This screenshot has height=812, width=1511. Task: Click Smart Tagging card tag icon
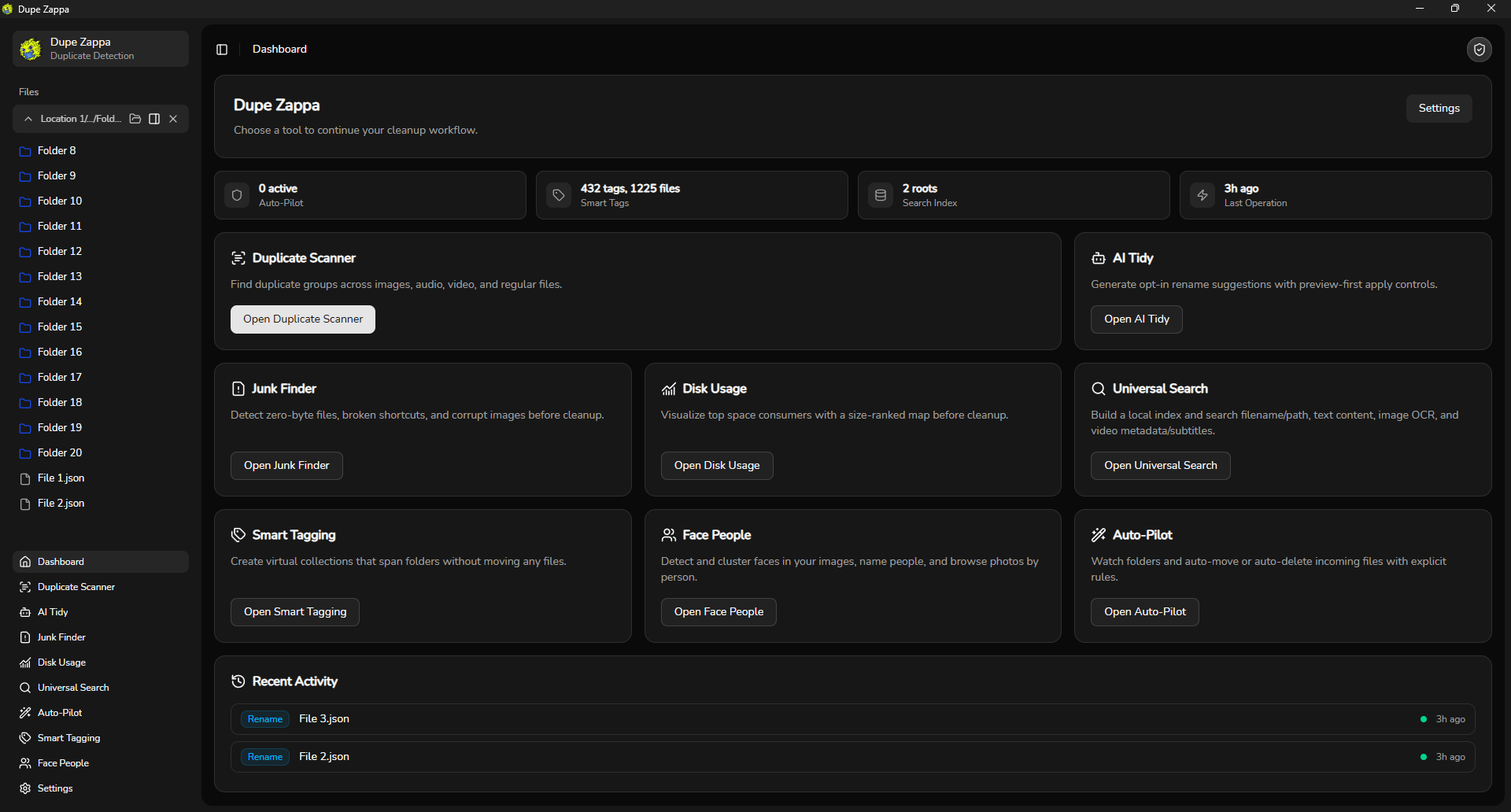tap(238, 535)
